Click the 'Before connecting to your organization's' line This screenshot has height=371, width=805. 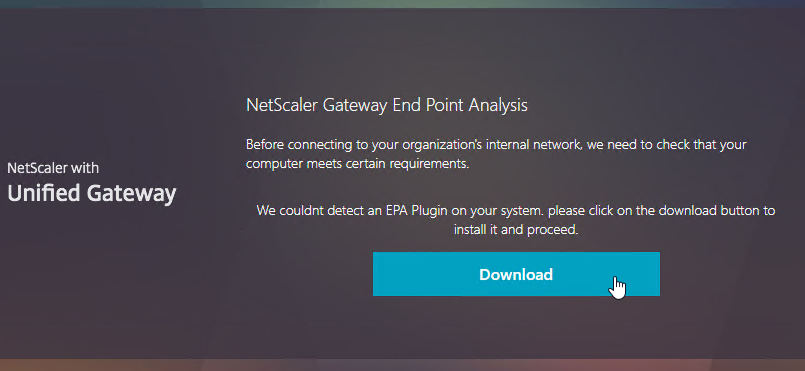[496, 145]
